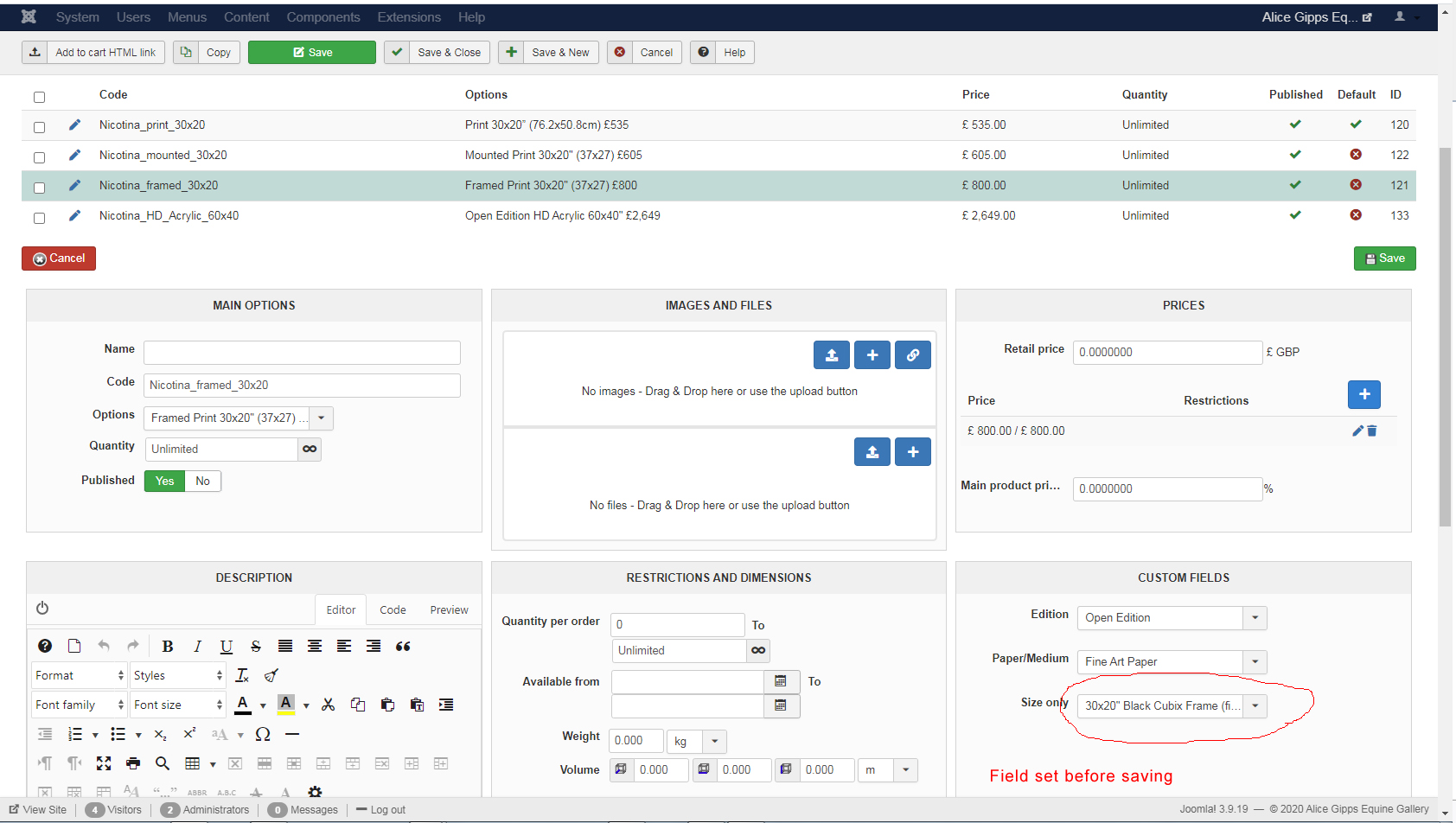Open the Size only dropdown
The width and height of the screenshot is (1456, 823).
pos(1172,706)
